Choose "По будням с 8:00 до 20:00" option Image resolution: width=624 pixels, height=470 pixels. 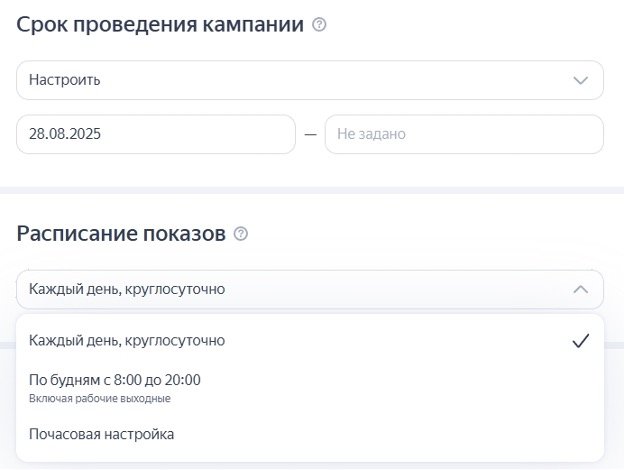coord(115,380)
